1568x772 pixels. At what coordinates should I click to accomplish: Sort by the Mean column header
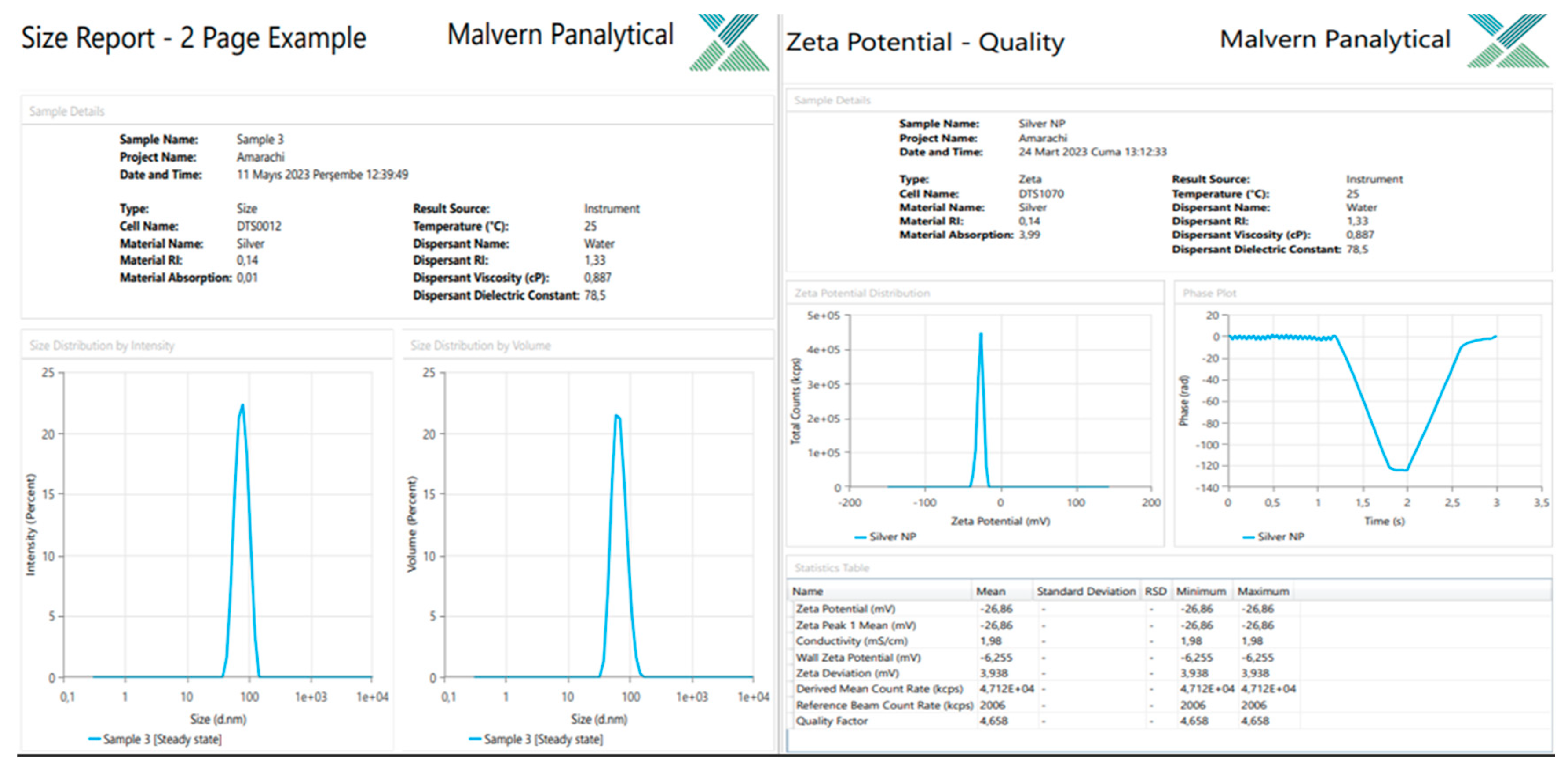pyautogui.click(x=990, y=591)
